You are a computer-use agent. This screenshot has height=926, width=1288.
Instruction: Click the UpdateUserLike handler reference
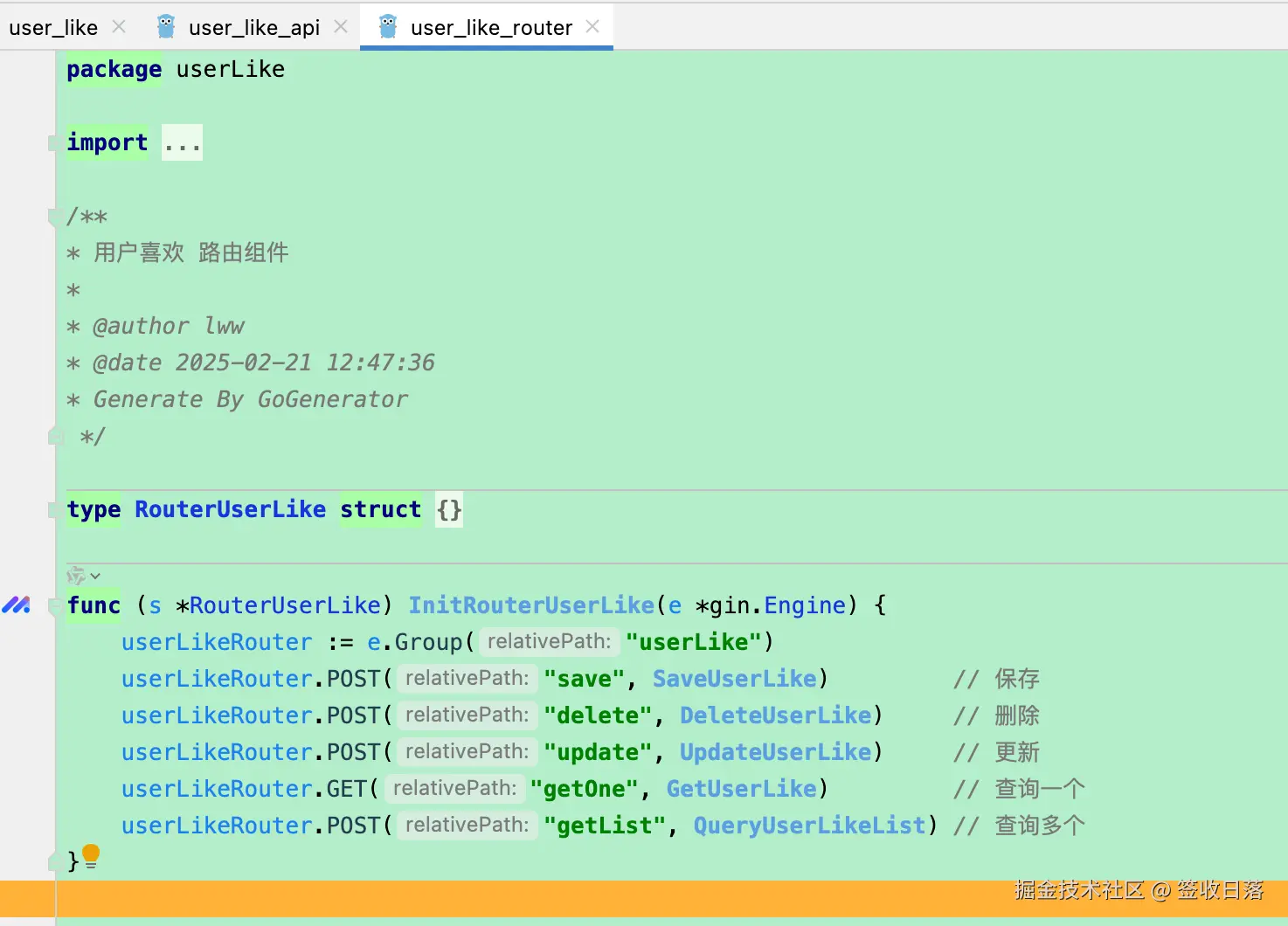pos(776,752)
